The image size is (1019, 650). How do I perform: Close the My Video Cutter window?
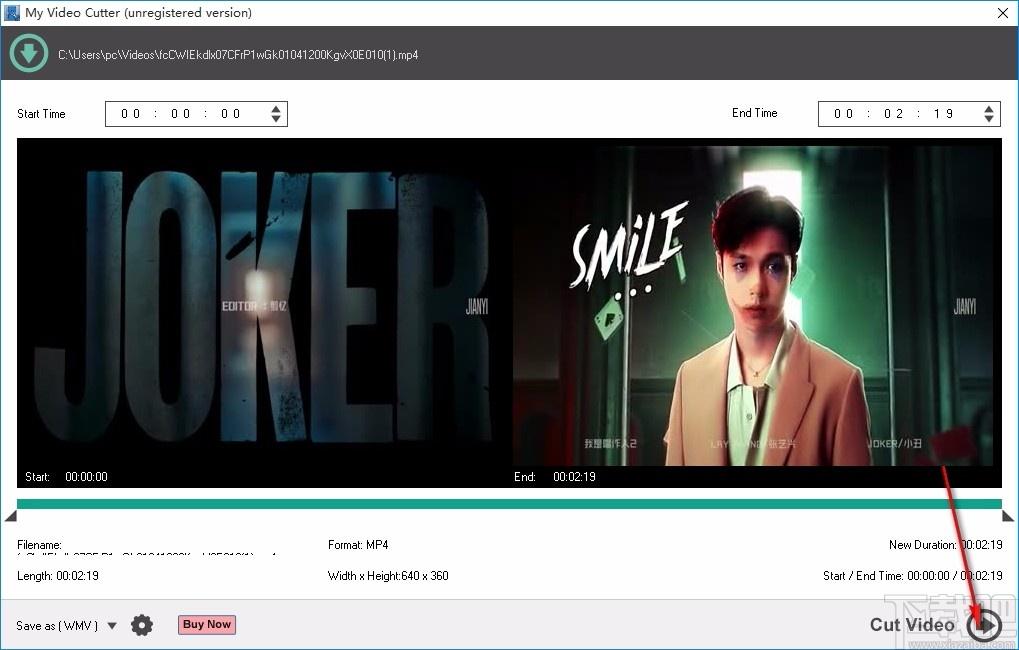(x=1003, y=13)
